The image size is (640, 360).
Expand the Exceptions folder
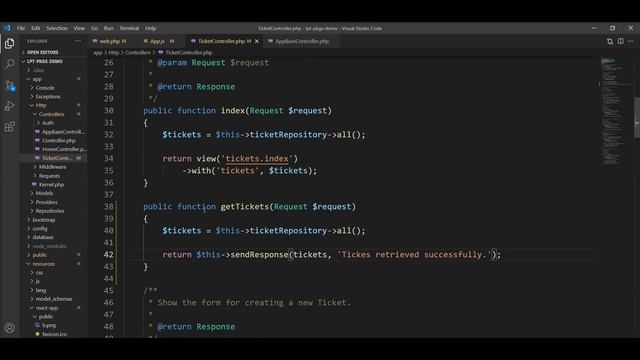click(48, 97)
